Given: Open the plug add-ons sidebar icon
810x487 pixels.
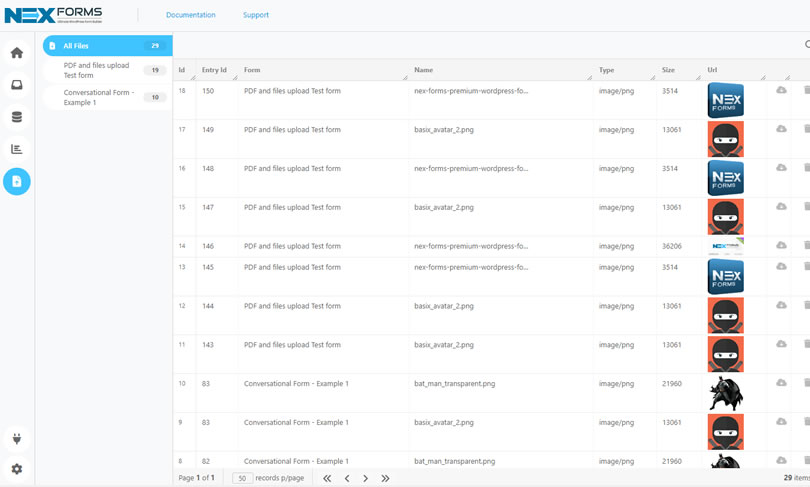Looking at the screenshot, I should [x=17, y=439].
